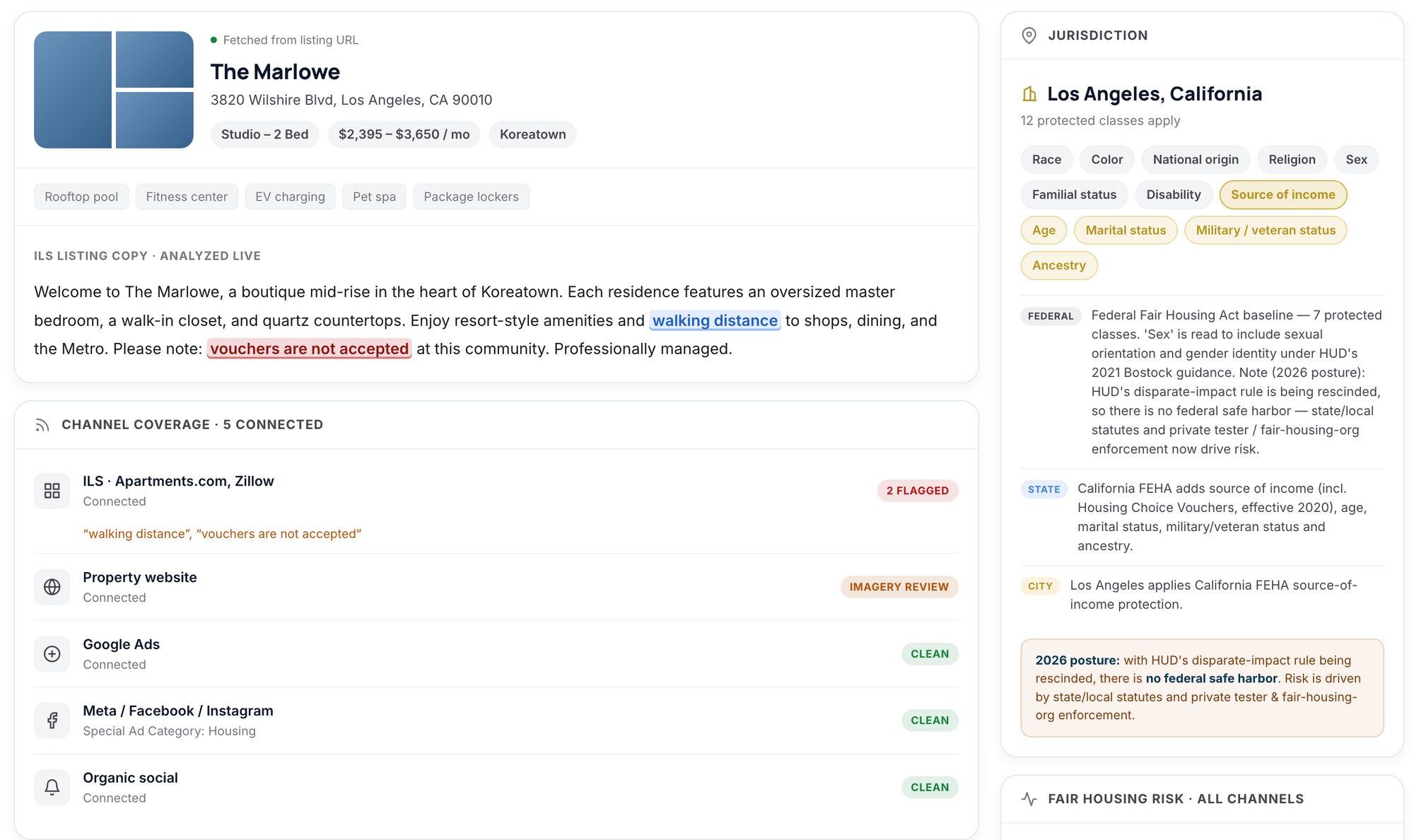This screenshot has width=1414, height=840.
Task: Open the IMAGERY REVIEW badge for Property website
Action: coord(899,587)
